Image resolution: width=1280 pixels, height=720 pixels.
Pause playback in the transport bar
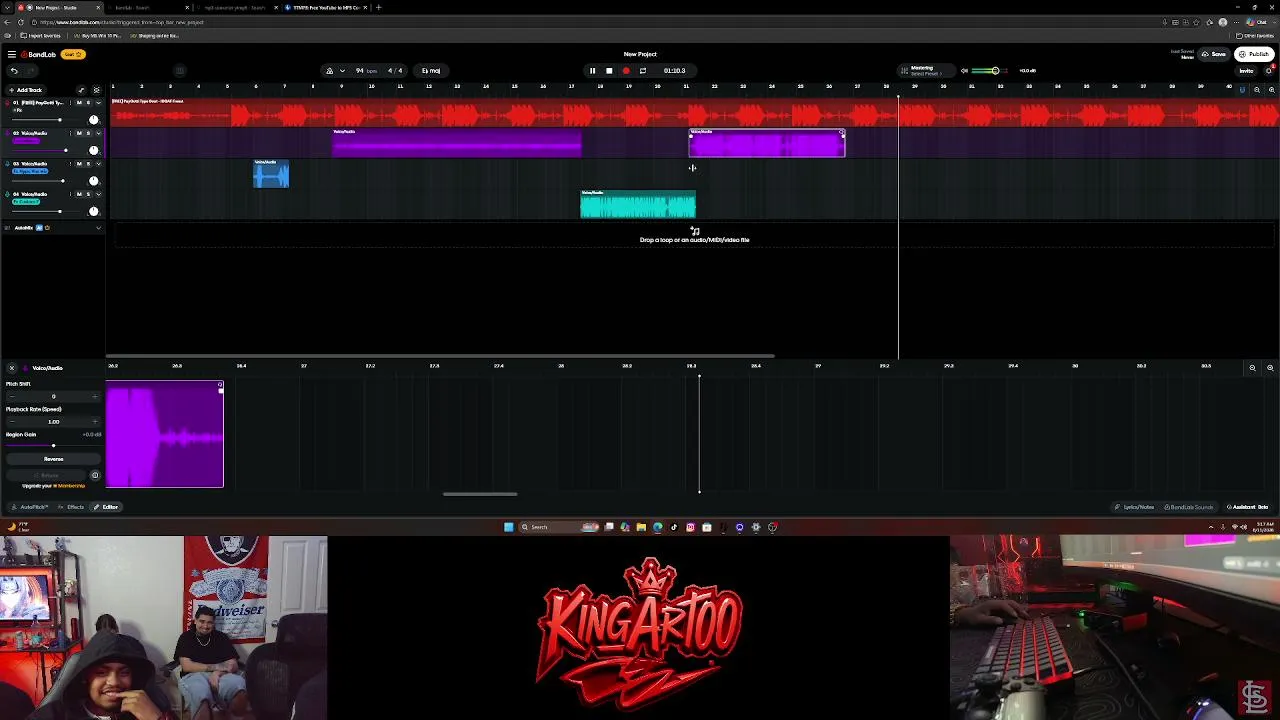[592, 71]
